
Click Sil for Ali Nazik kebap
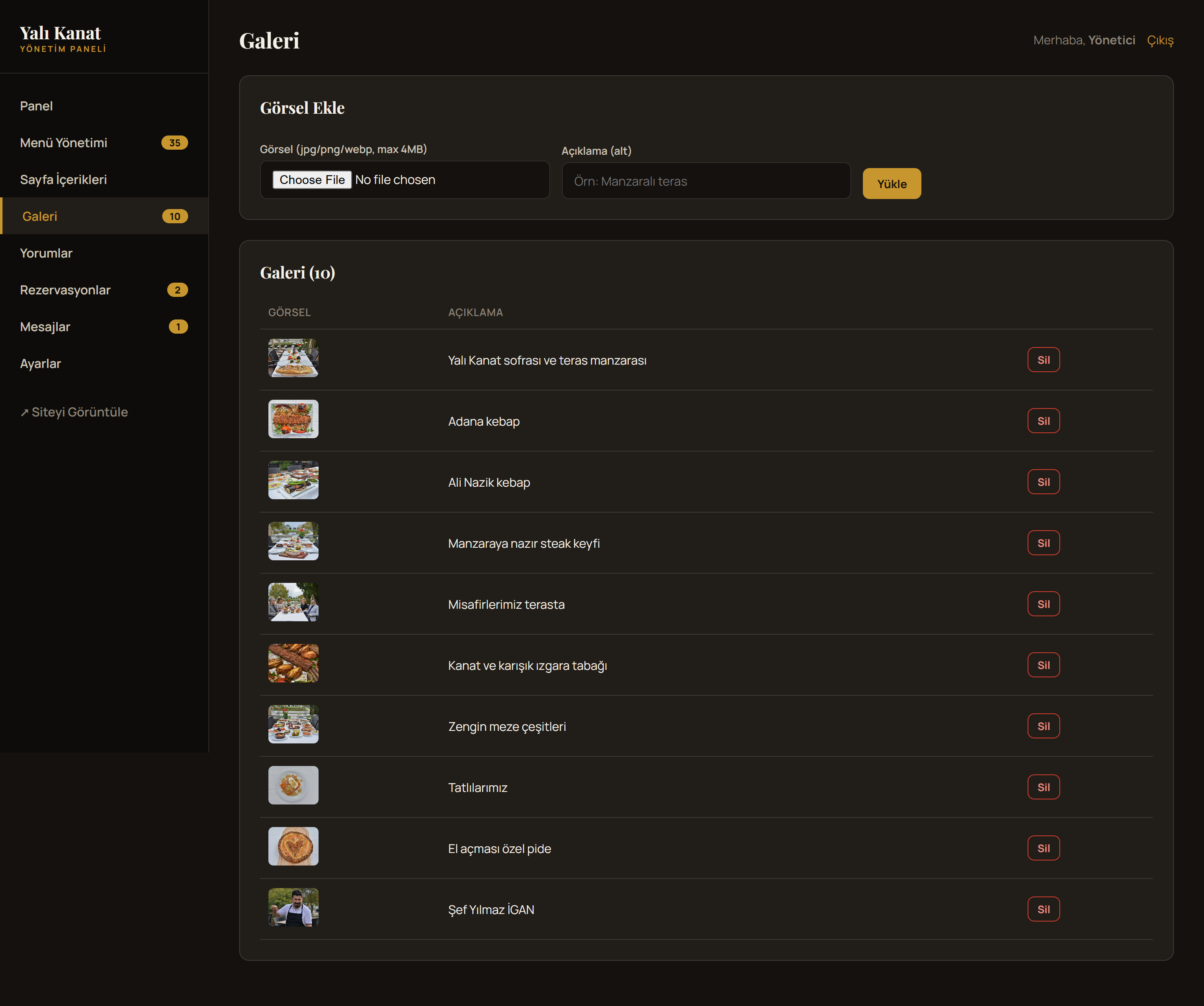click(x=1043, y=482)
